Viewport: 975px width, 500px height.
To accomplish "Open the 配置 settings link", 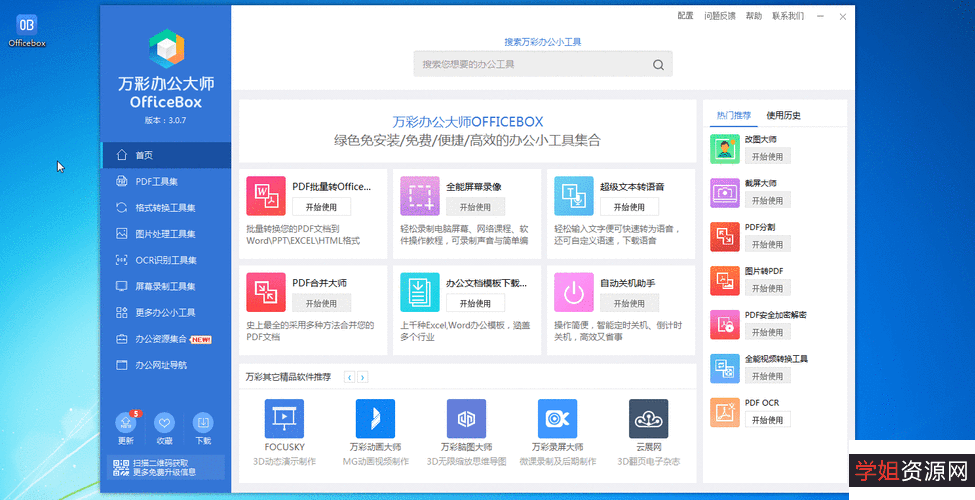I will click(685, 16).
